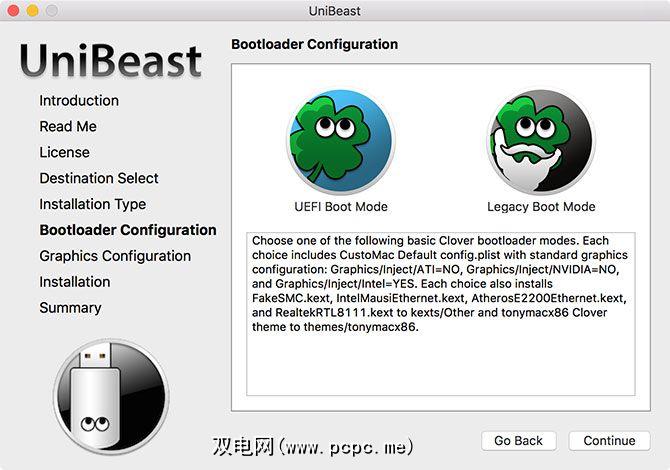Viewport: 670px width, 470px height.
Task: Open the Read Me step
Action: point(68,127)
